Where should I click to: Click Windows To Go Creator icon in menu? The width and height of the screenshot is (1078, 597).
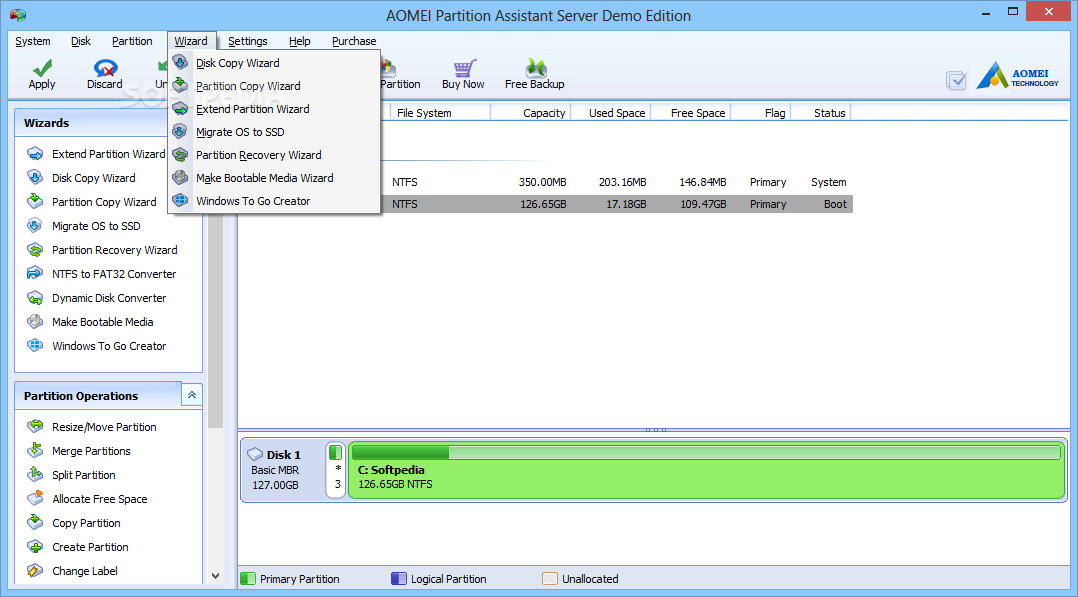click(180, 201)
